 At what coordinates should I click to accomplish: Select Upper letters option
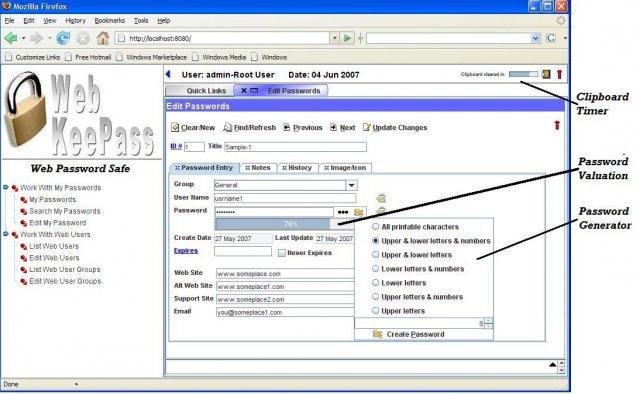(375, 311)
